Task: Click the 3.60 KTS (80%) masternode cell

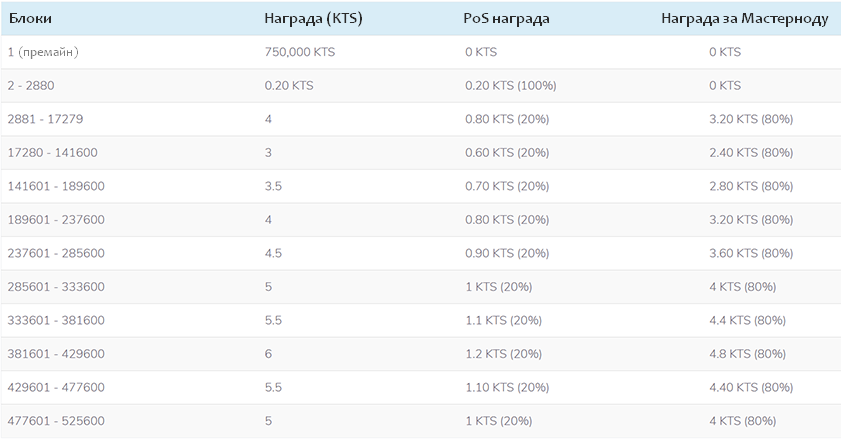Action: (x=751, y=253)
